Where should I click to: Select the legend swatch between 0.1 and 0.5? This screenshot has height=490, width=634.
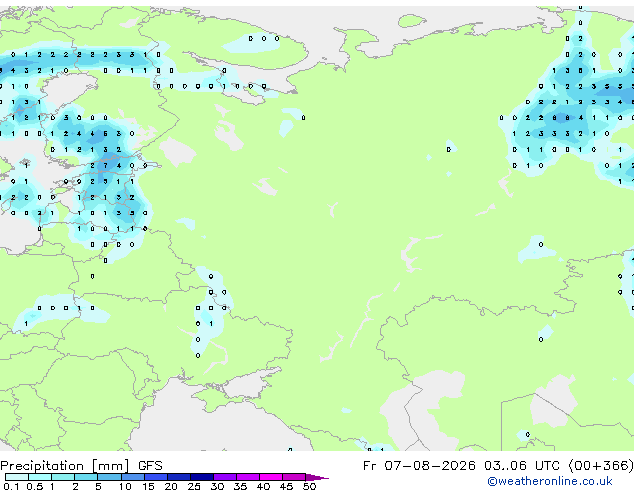point(17,477)
